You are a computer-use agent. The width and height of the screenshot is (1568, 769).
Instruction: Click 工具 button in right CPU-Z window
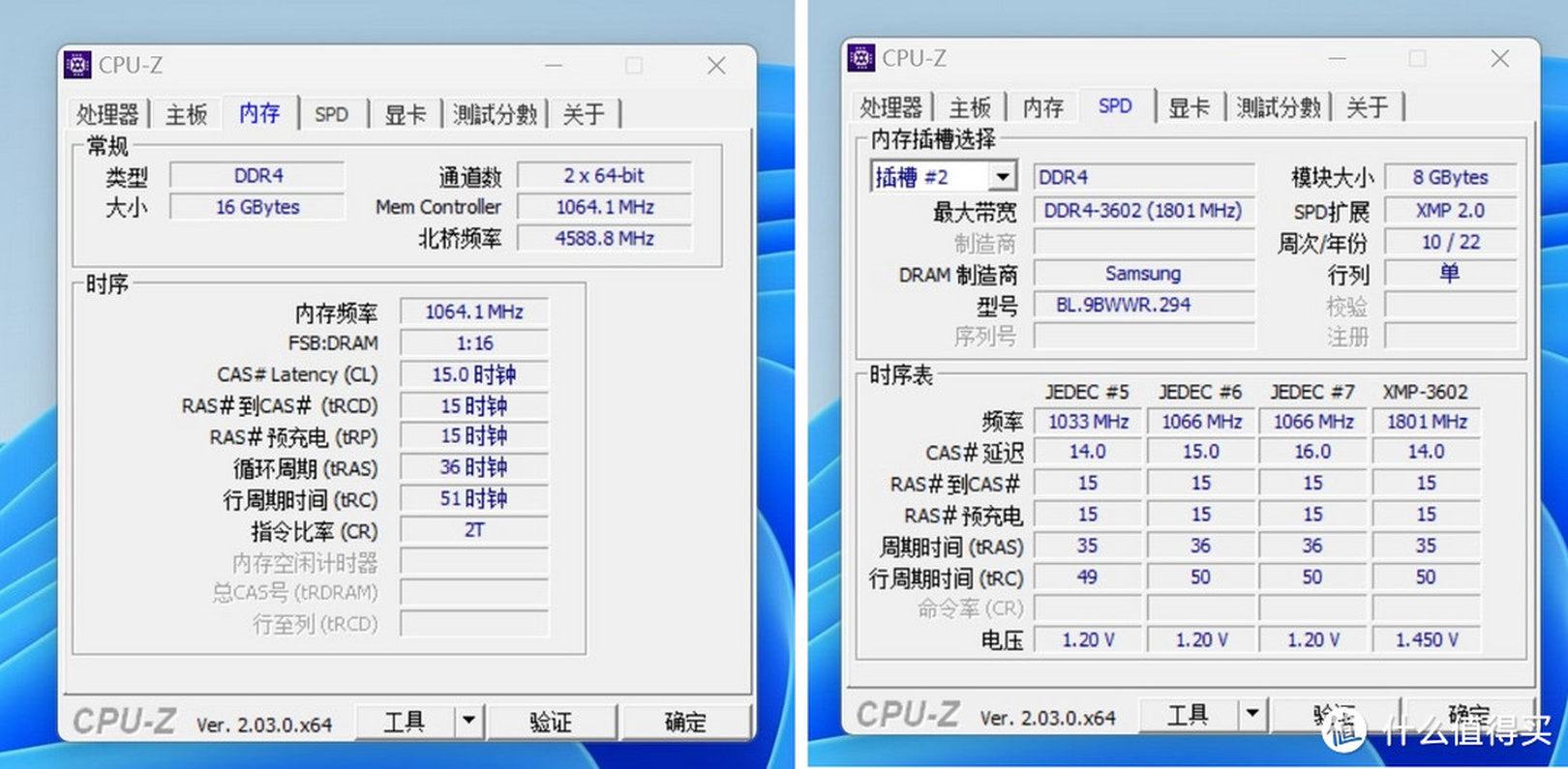pyautogui.click(x=1188, y=715)
